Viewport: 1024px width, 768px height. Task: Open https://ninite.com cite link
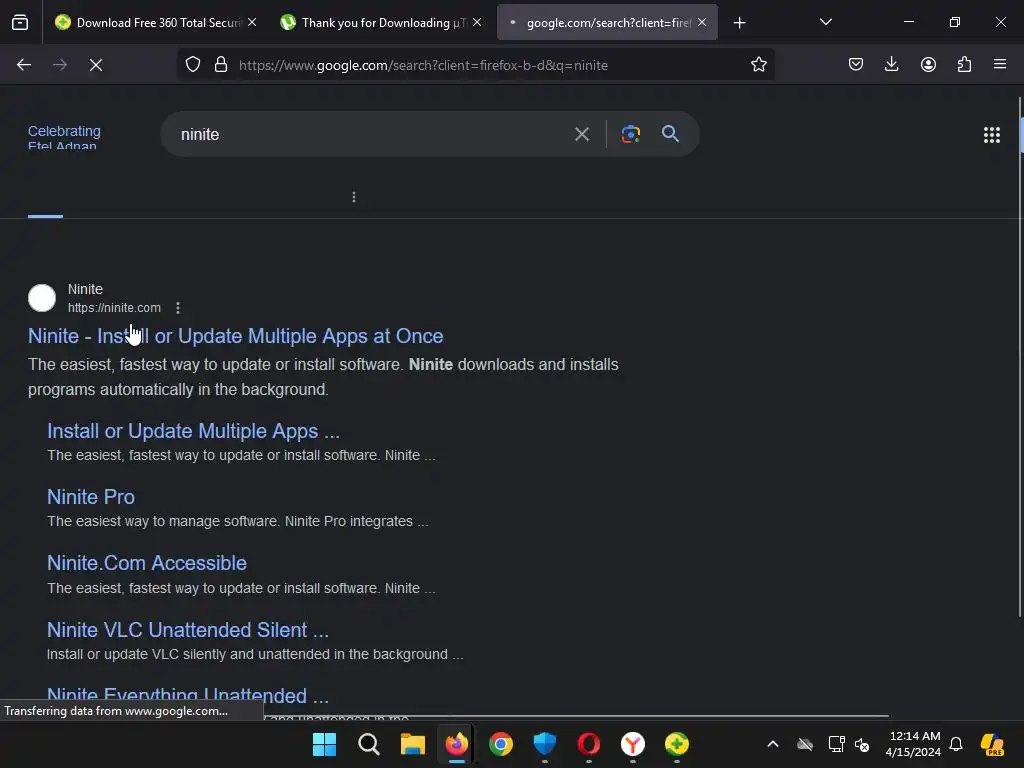(114, 308)
